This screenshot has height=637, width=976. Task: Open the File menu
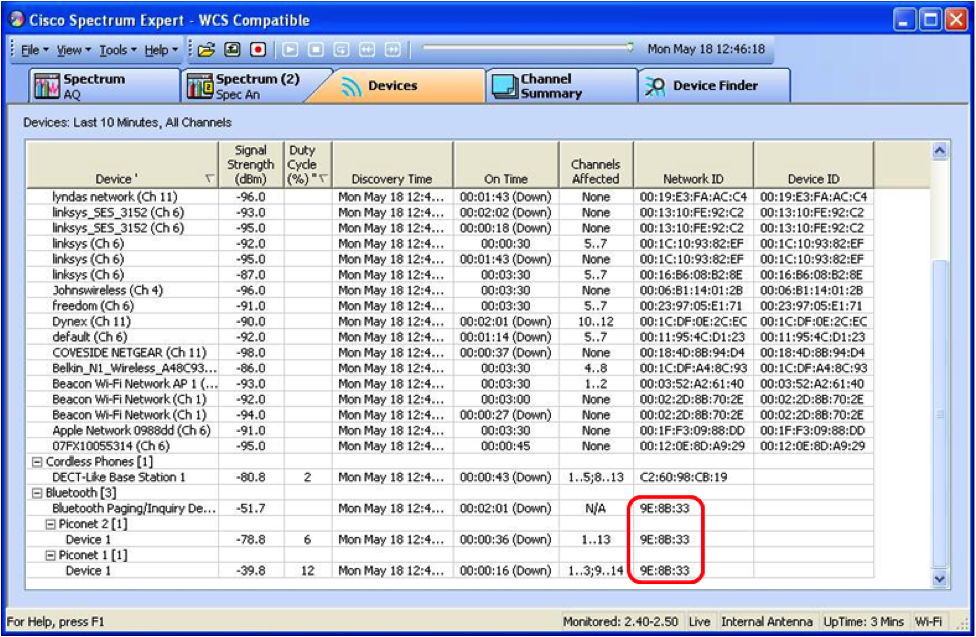coord(34,50)
